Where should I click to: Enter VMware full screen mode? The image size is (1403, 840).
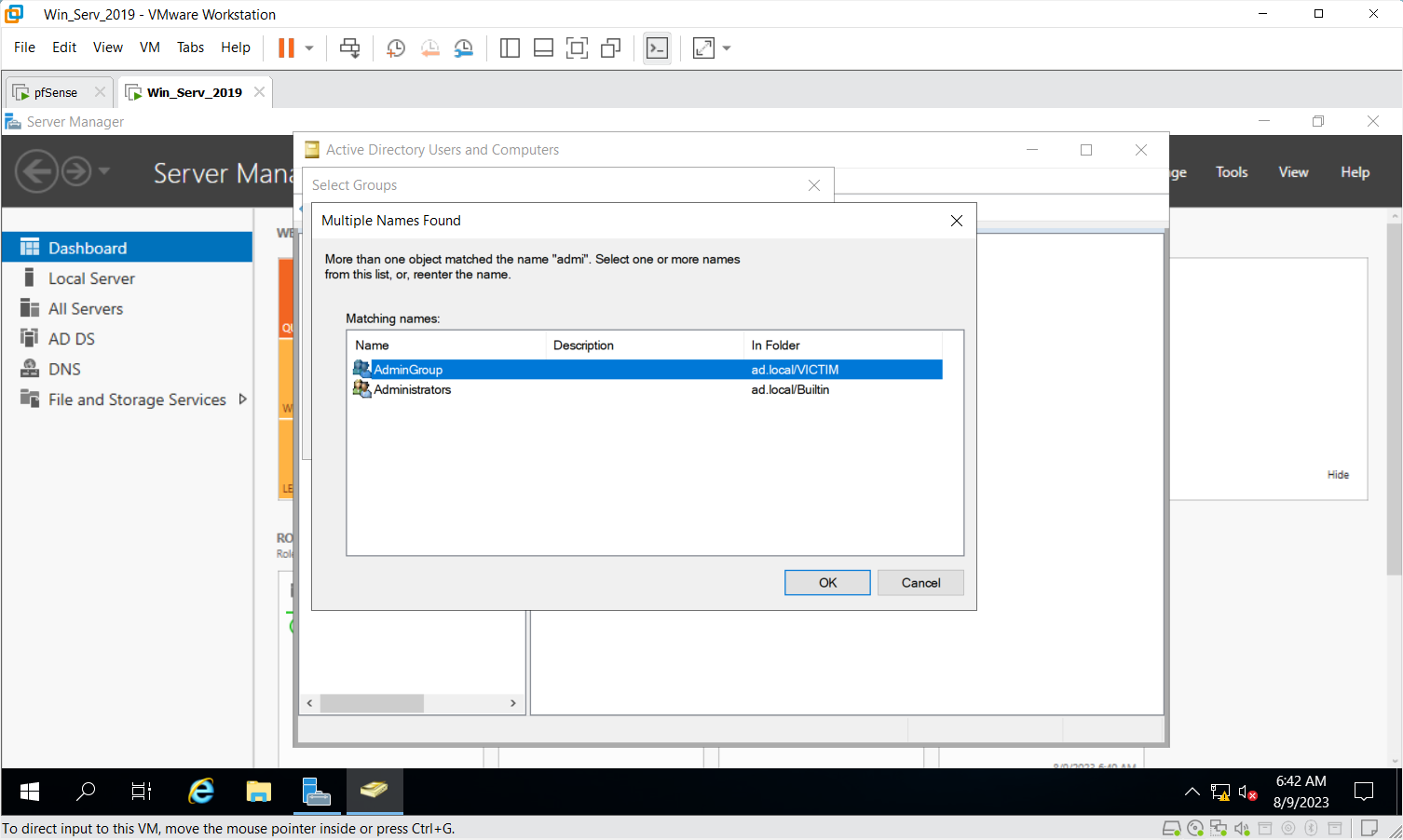point(577,48)
